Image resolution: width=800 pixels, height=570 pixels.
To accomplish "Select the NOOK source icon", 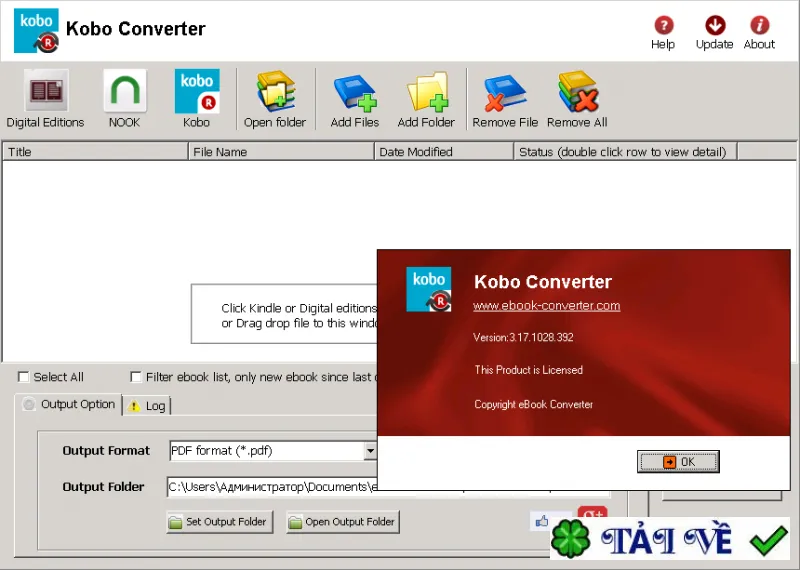I will tap(124, 99).
